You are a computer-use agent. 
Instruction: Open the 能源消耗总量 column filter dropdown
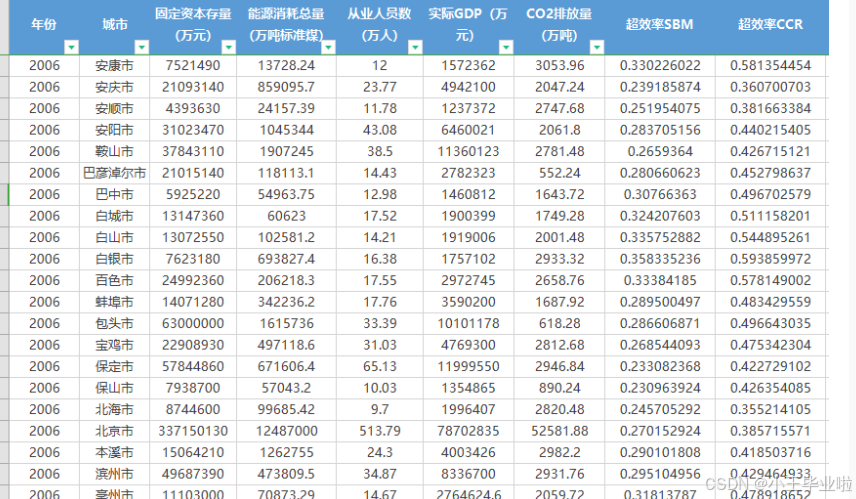point(328,47)
